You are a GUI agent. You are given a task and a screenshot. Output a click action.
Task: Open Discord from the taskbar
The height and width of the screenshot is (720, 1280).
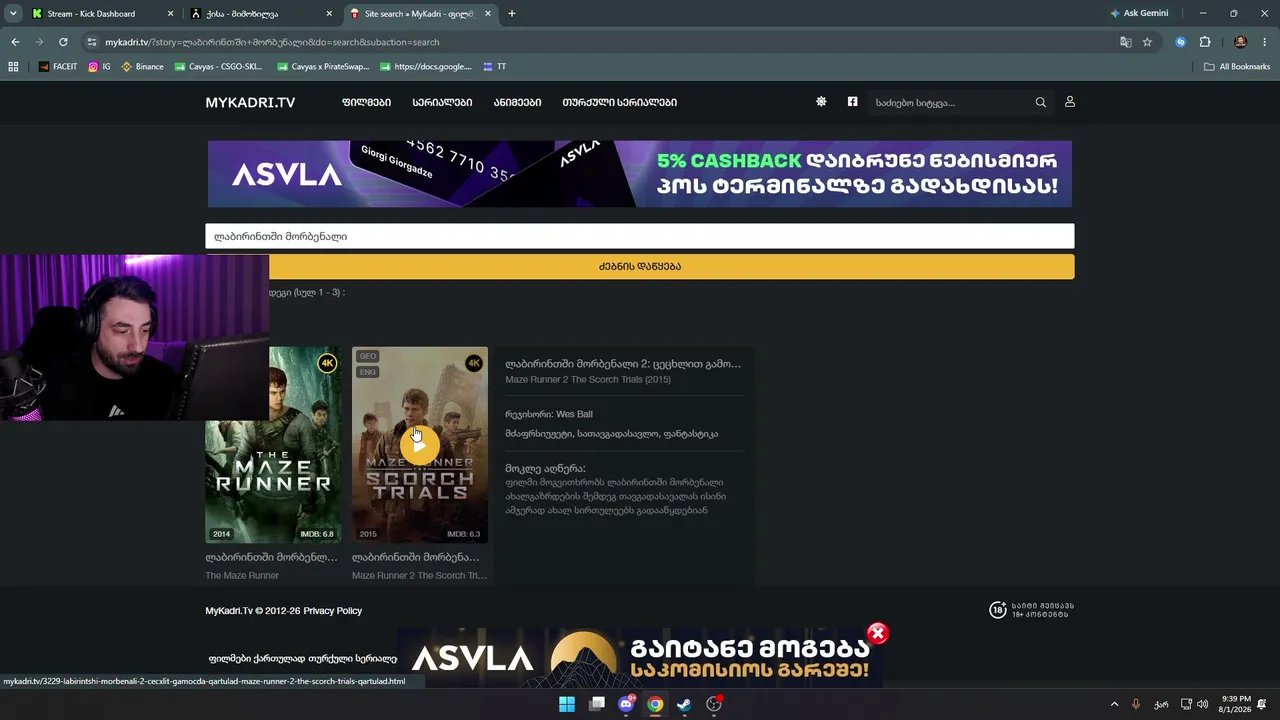(x=626, y=704)
